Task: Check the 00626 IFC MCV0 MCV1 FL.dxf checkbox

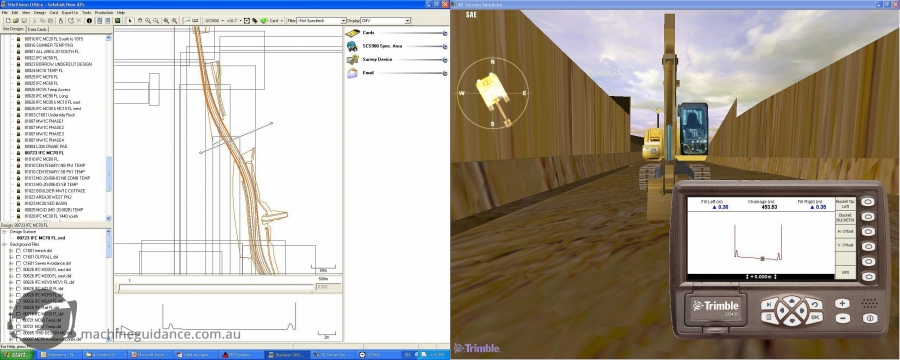Action: (x=18, y=282)
